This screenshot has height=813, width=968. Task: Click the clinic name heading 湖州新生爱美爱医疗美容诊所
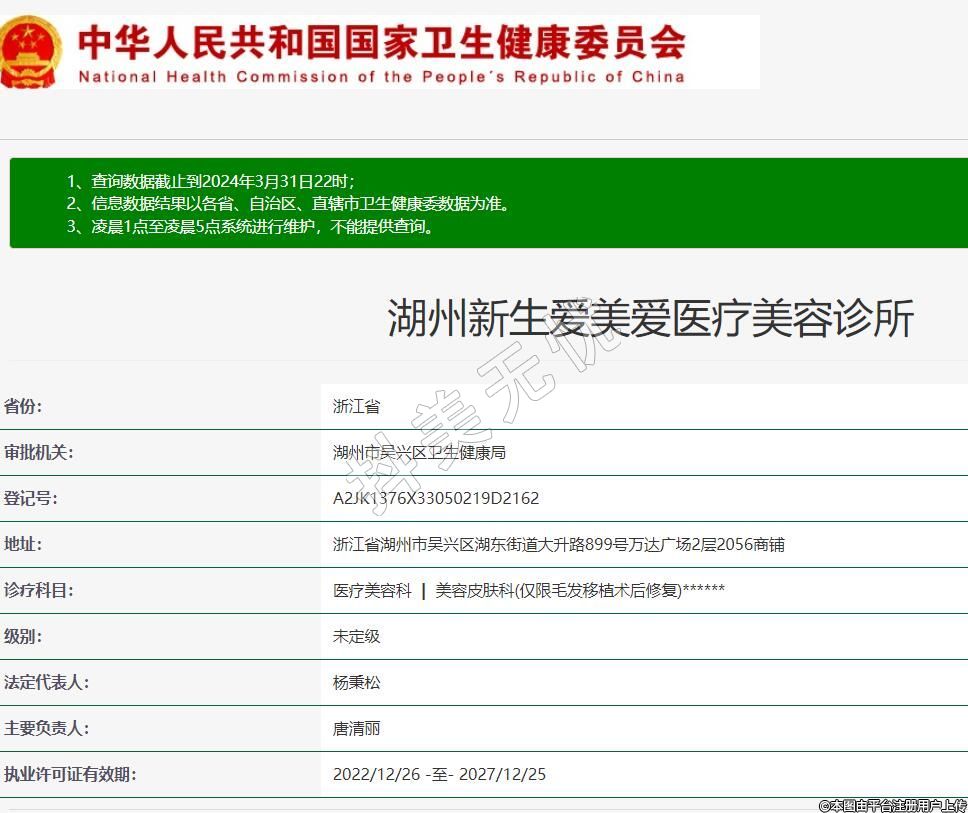tap(650, 319)
